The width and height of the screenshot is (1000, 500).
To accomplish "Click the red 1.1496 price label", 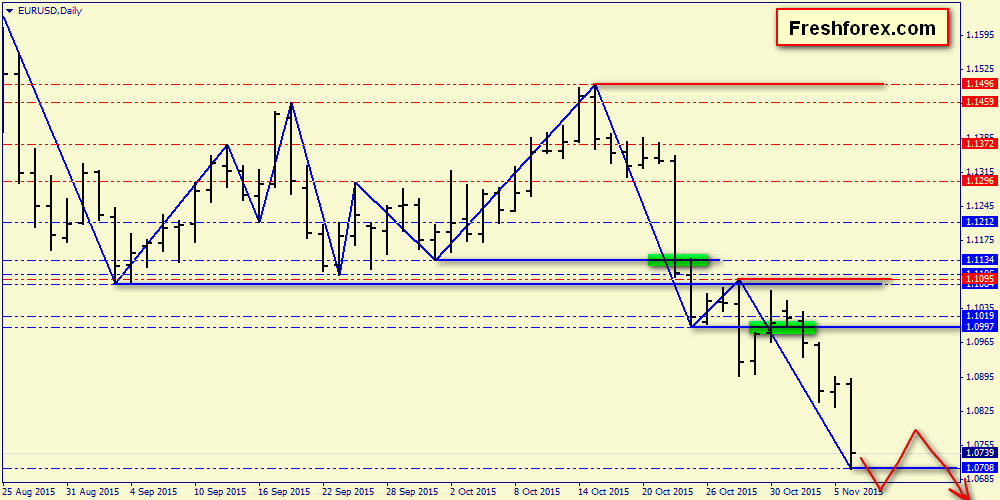I will (x=978, y=84).
